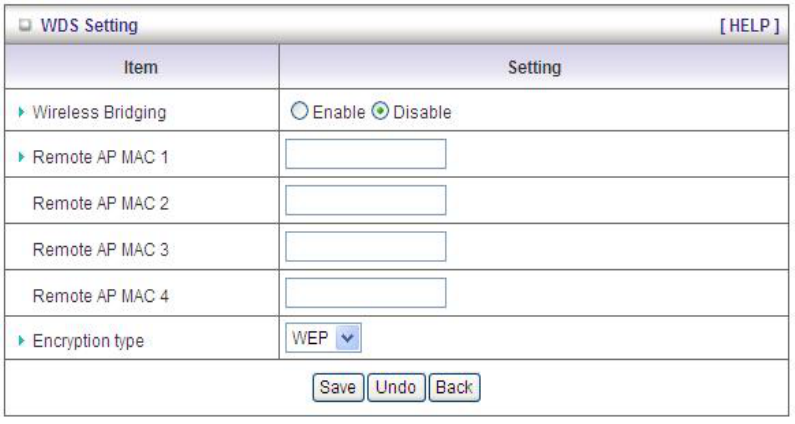
Task: Open the WEP encryption type dropdown
Action: [x=322, y=340]
